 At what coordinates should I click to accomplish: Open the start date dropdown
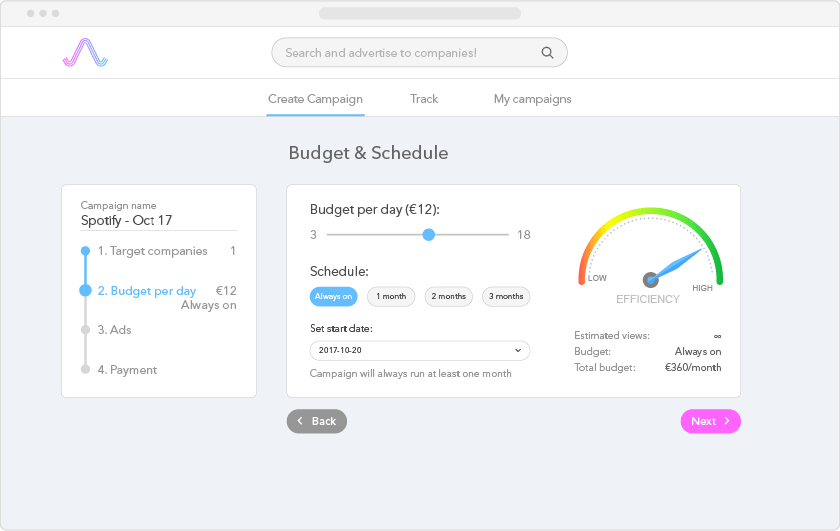coord(420,350)
